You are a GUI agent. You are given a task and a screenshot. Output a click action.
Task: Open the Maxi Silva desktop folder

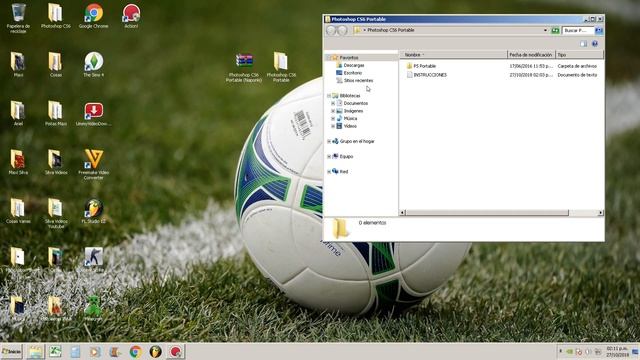pos(18,162)
